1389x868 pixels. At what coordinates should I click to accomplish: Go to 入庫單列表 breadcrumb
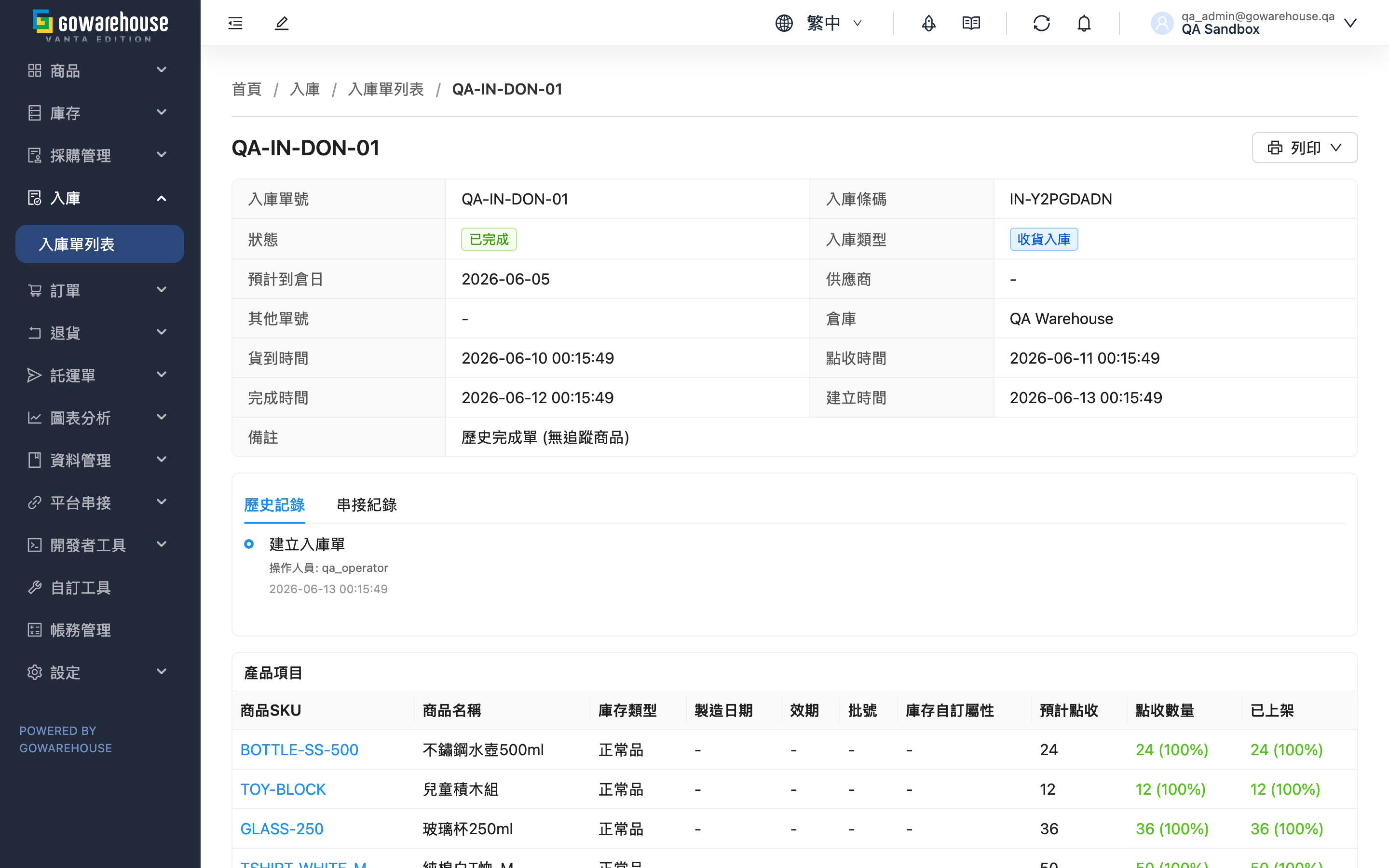[386, 89]
